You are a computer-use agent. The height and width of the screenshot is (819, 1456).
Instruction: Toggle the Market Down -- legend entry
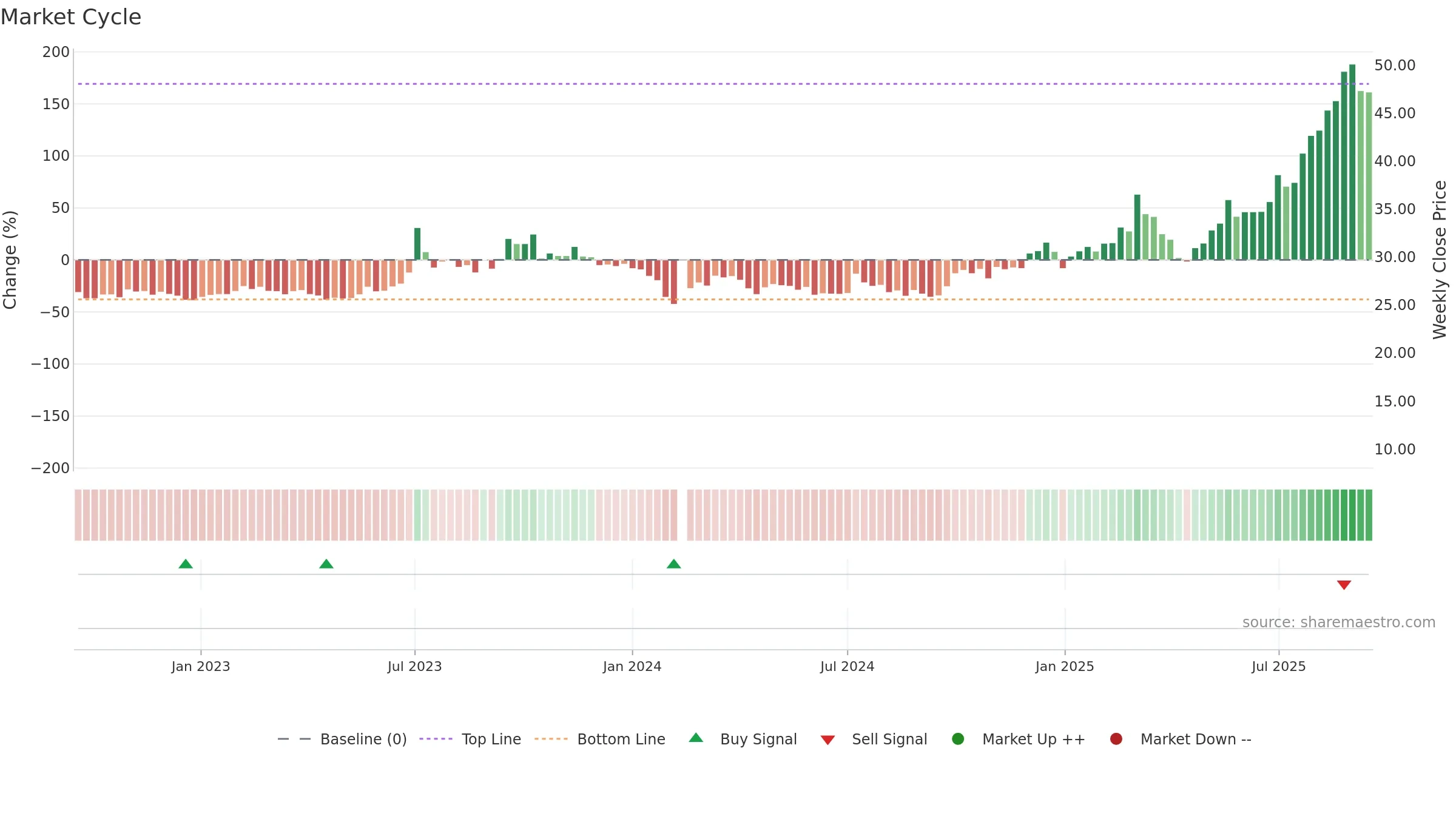pyautogui.click(x=1180, y=739)
